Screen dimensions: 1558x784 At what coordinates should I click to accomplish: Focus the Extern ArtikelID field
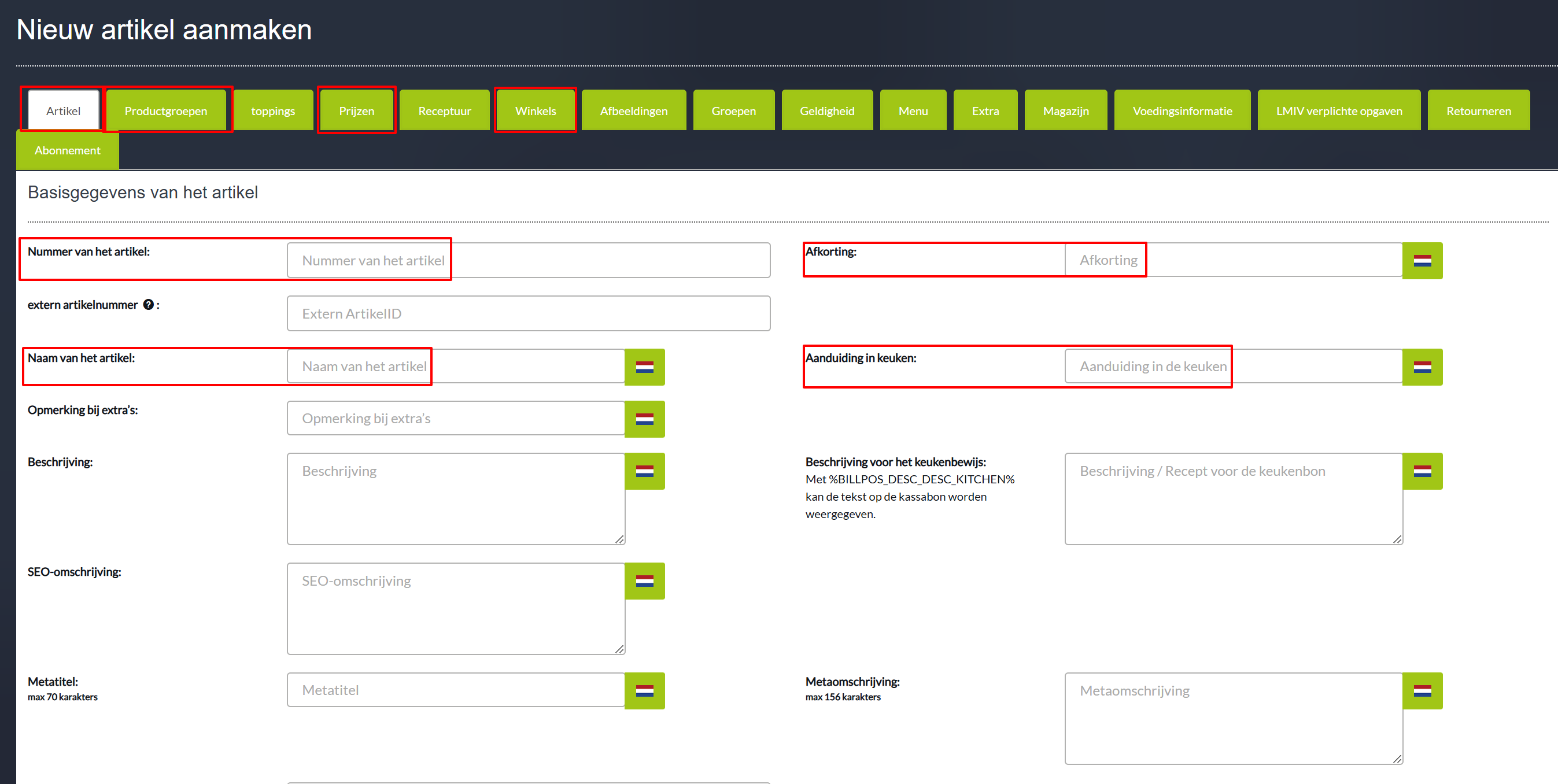tap(528, 314)
